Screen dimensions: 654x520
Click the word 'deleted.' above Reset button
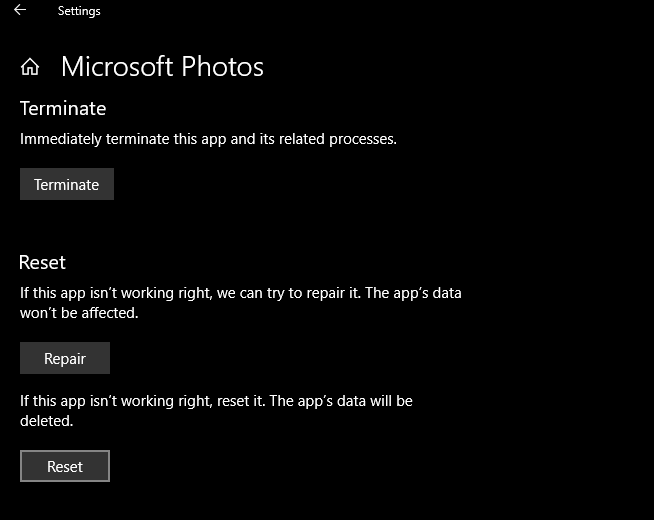(46, 421)
